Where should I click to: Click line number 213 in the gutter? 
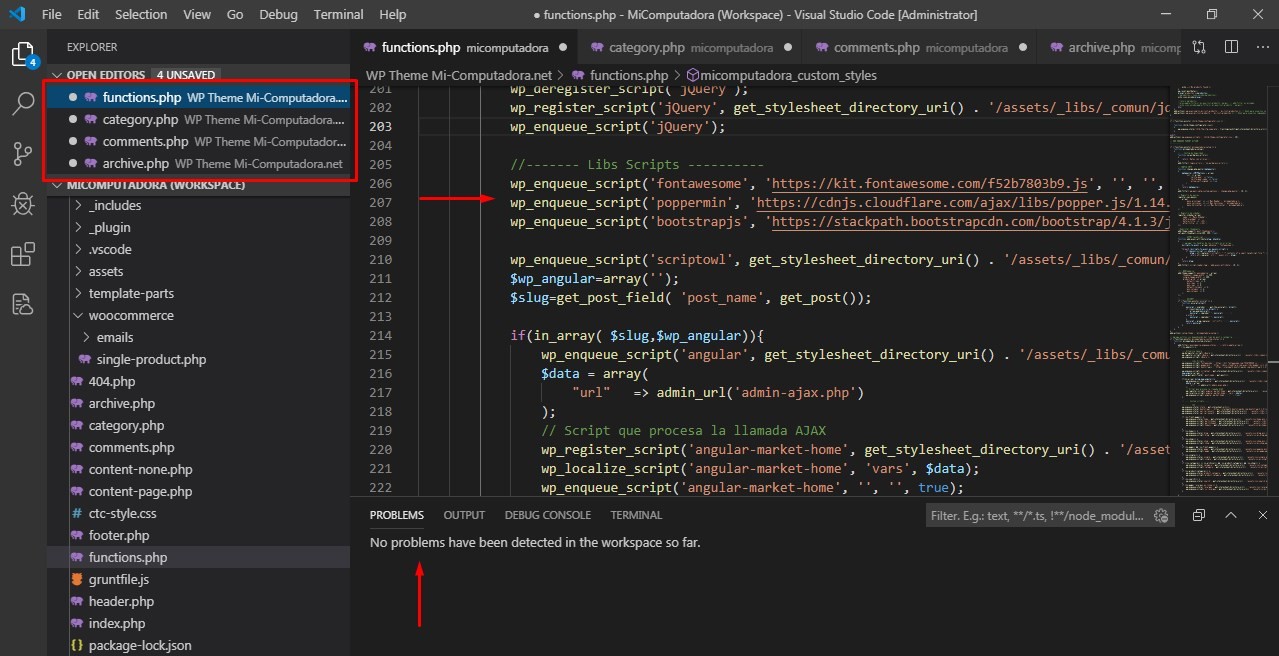(x=380, y=317)
